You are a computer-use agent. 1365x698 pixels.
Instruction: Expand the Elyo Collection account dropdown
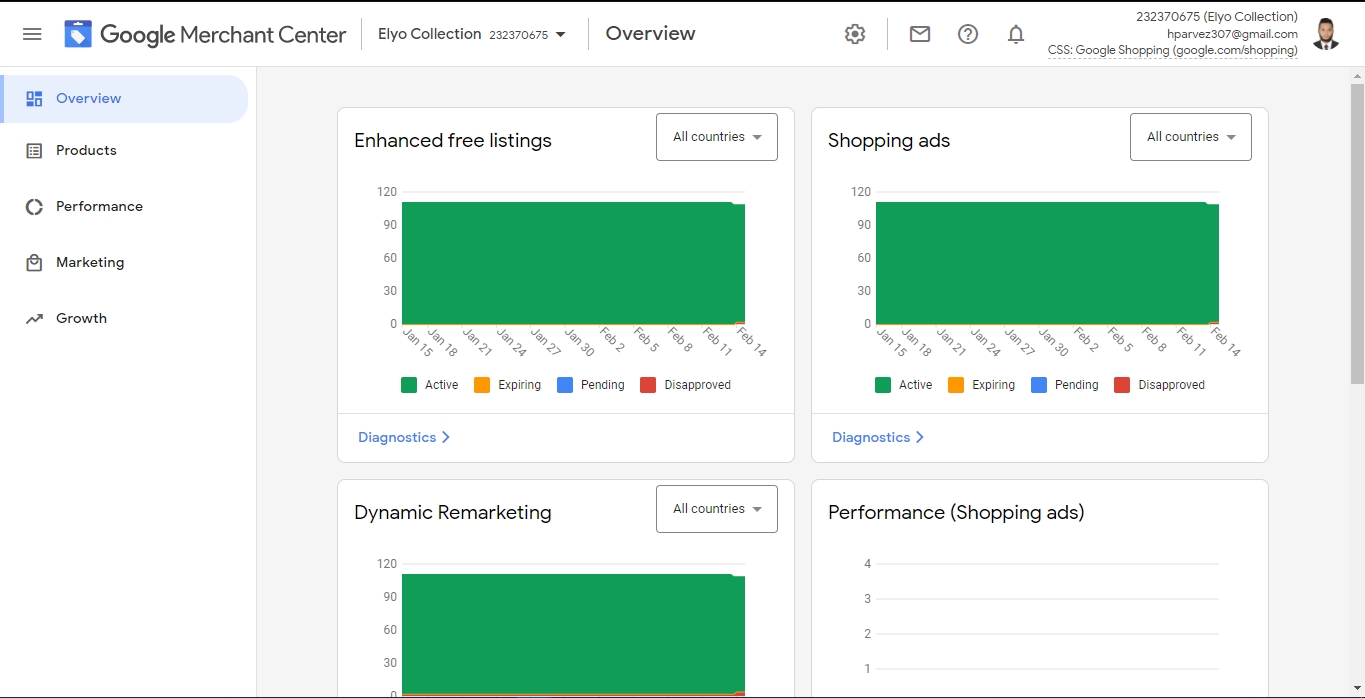click(x=471, y=34)
